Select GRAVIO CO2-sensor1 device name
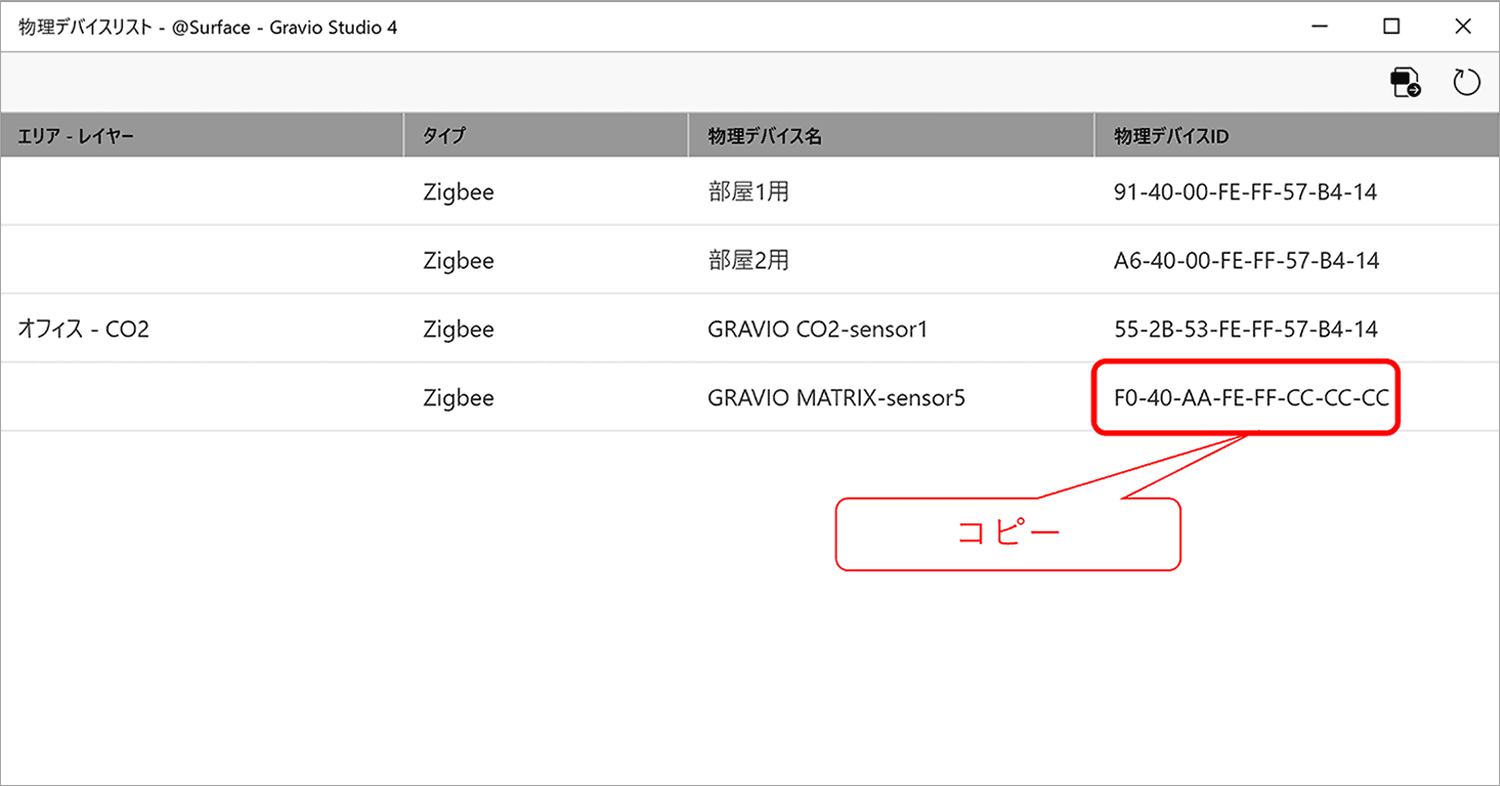 [817, 329]
